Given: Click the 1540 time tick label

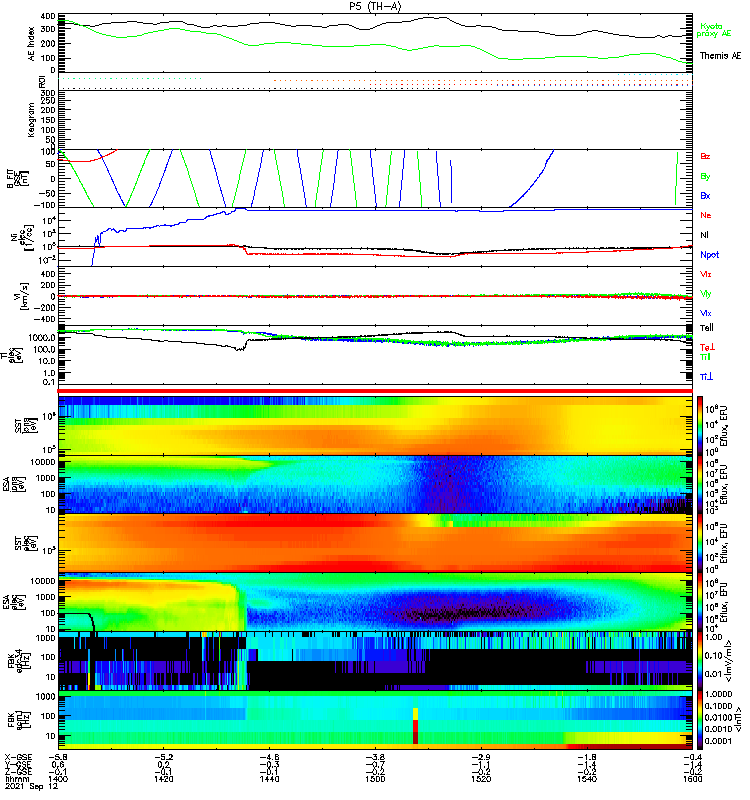Looking at the screenshot, I should pos(587,779).
